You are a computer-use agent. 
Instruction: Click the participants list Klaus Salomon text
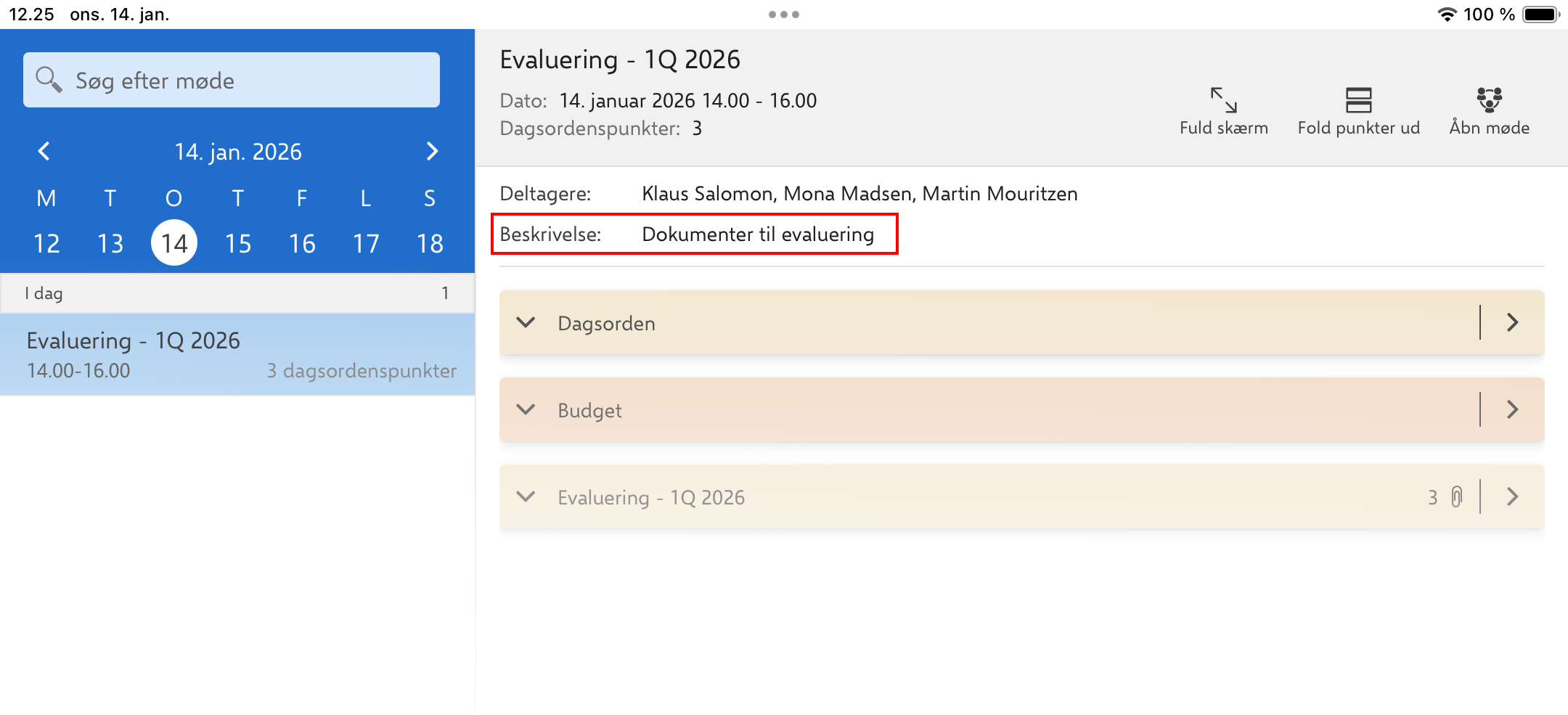[x=859, y=194]
